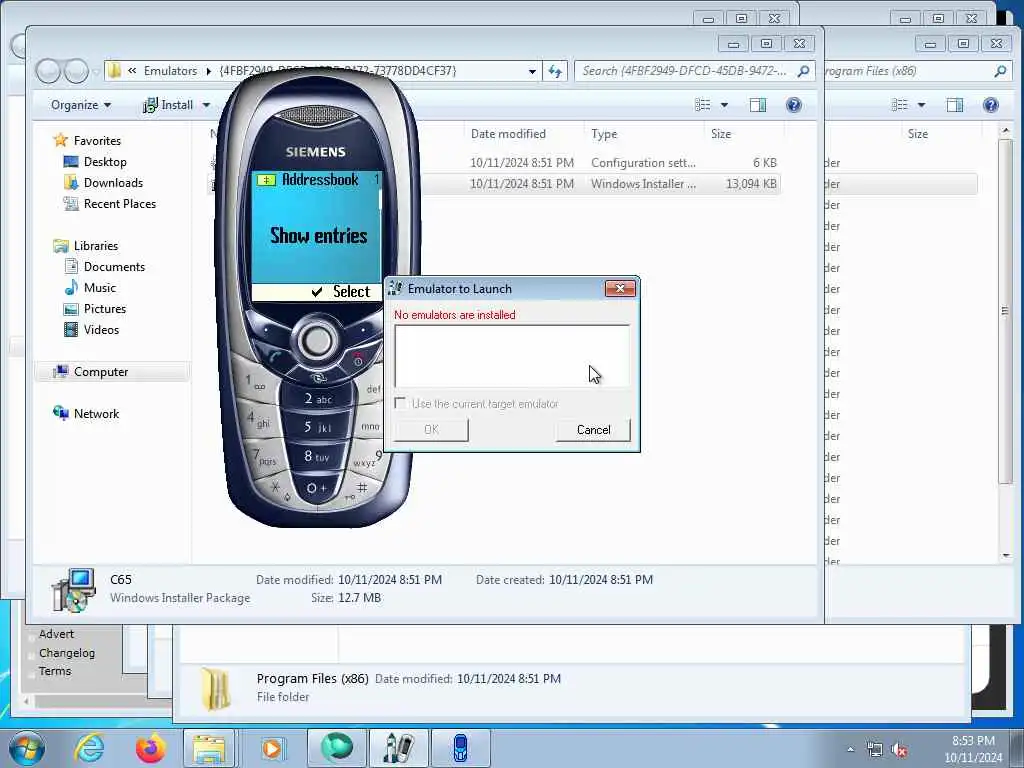Click the front window's search field
The width and height of the screenshot is (1024, 768).
click(x=686, y=71)
